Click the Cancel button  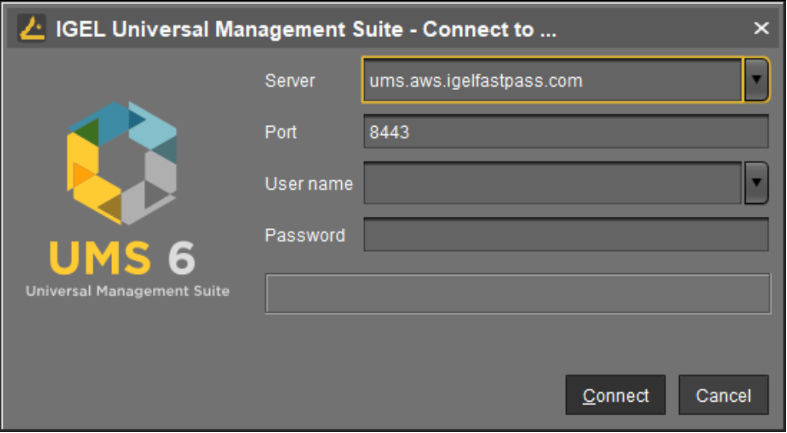tap(723, 395)
